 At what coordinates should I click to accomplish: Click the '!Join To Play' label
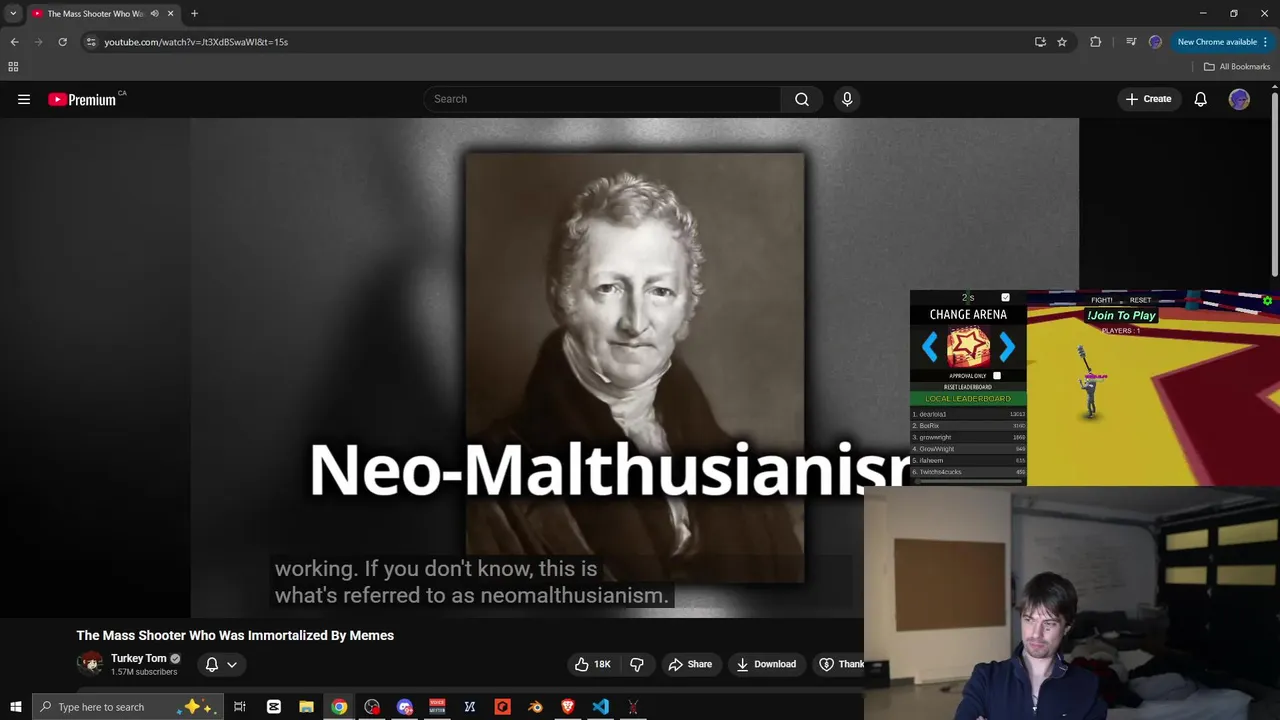tap(1121, 315)
